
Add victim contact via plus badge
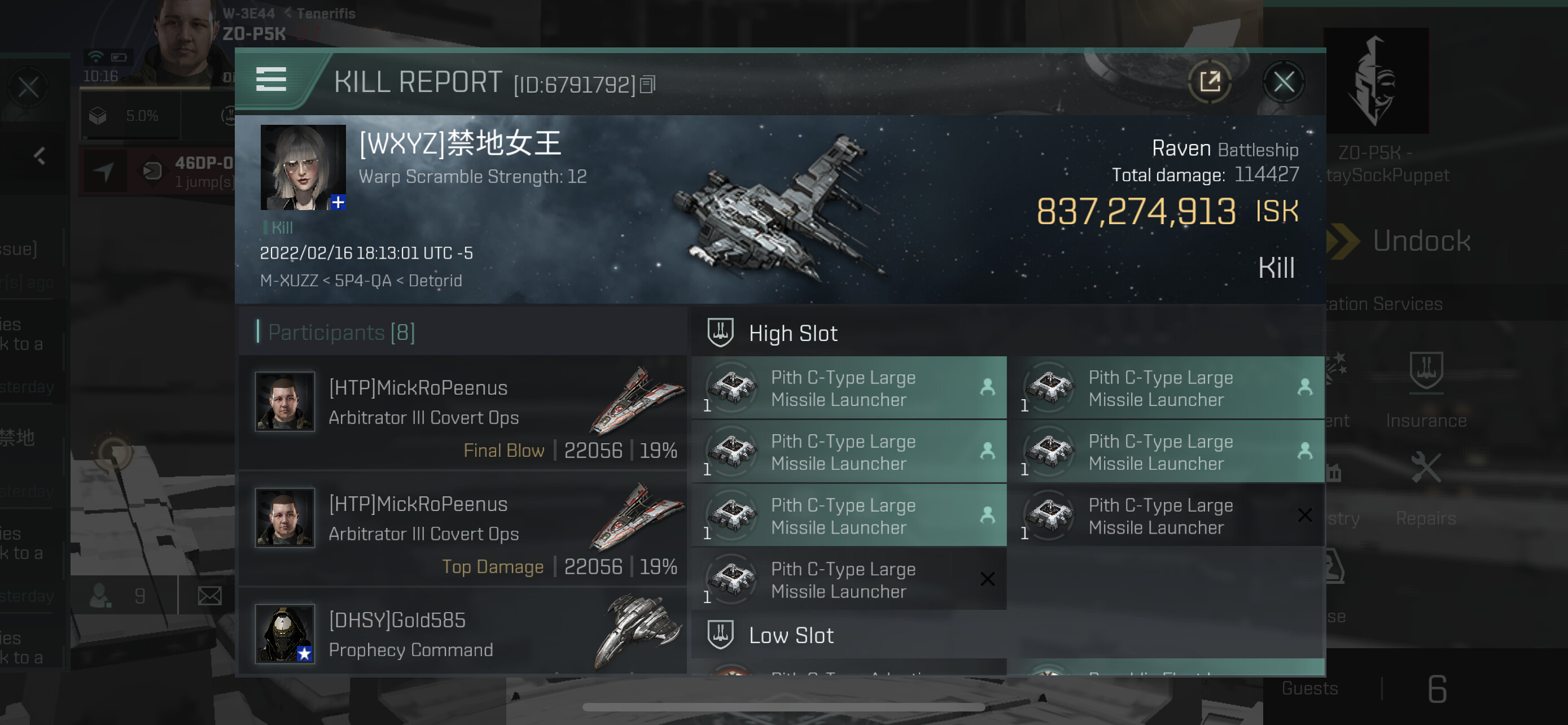[x=339, y=202]
